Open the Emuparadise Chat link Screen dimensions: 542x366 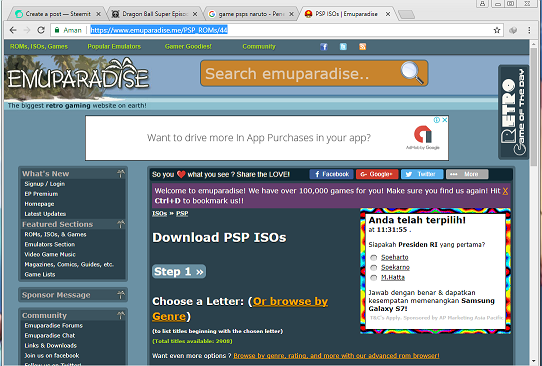[50, 336]
